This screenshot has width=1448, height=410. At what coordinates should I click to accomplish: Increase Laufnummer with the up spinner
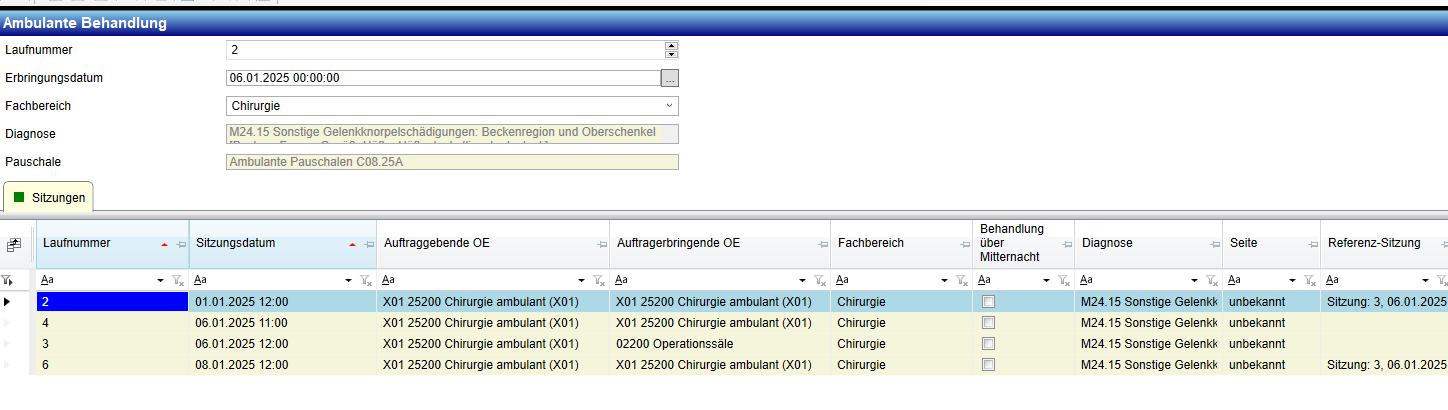671,45
